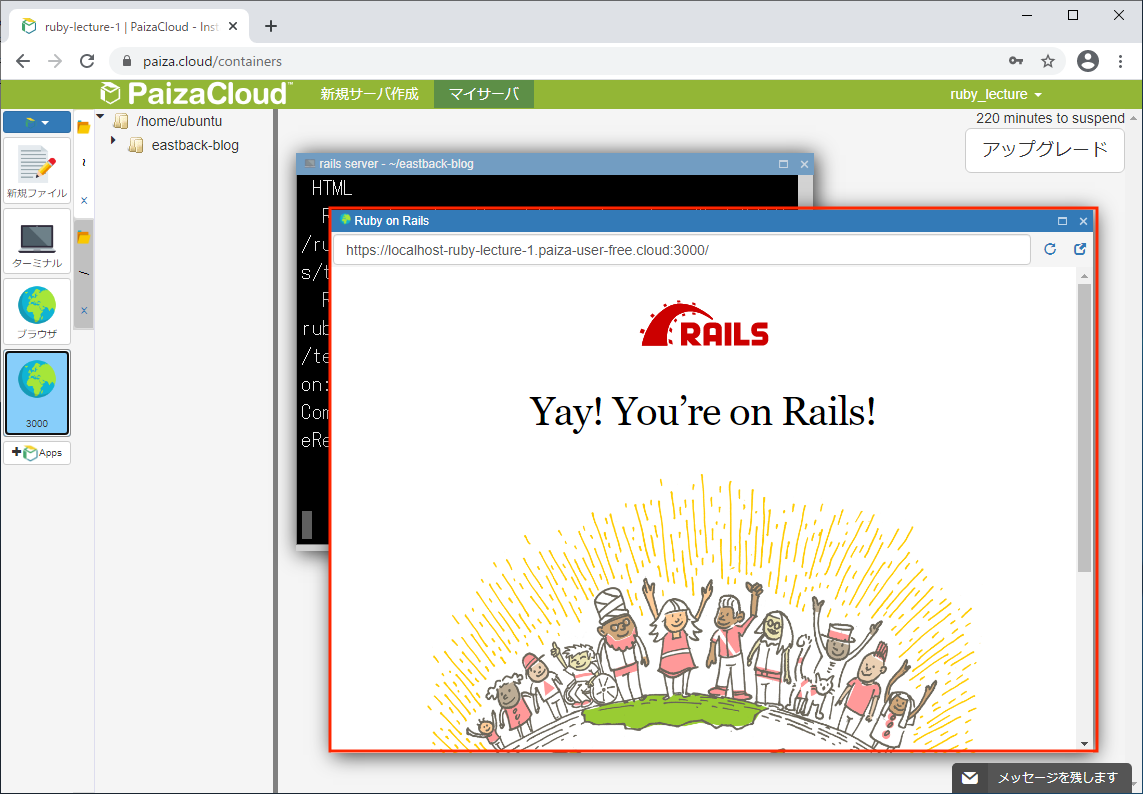Image resolution: width=1143 pixels, height=794 pixels.
Task: Select the eastback-blog folder
Action: (195, 145)
